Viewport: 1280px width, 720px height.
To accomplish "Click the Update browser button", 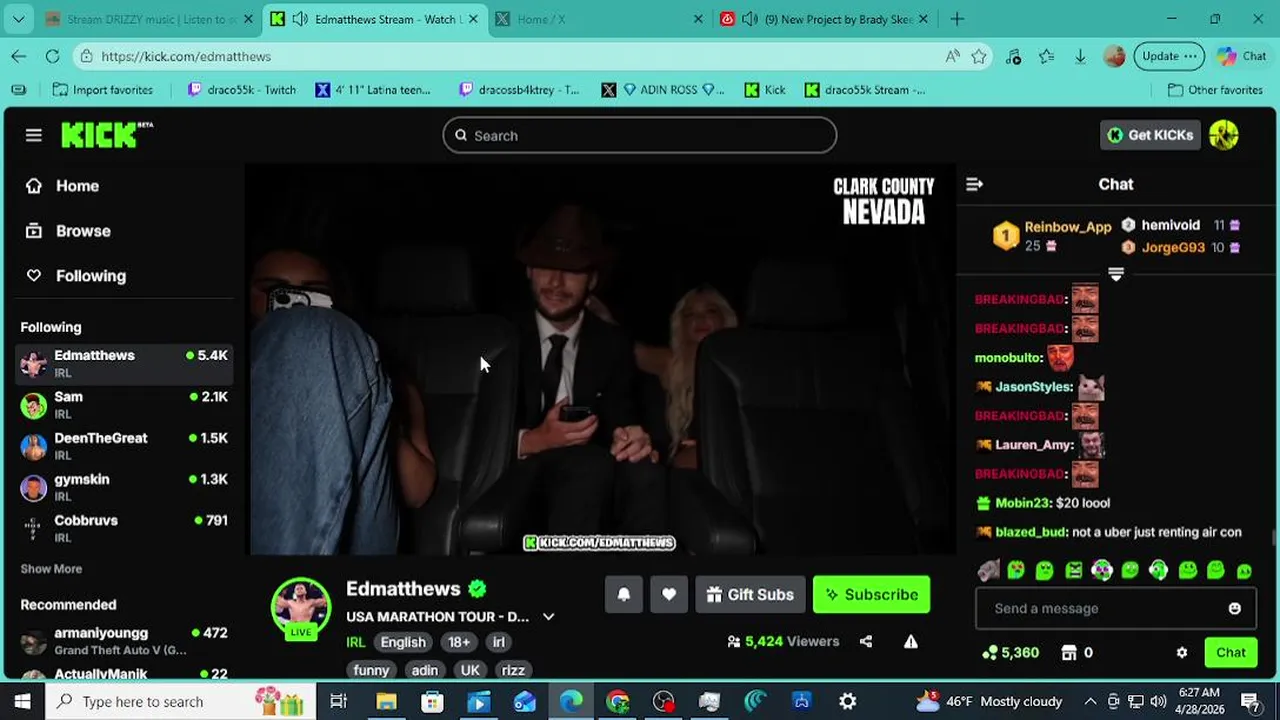I will tap(1168, 56).
